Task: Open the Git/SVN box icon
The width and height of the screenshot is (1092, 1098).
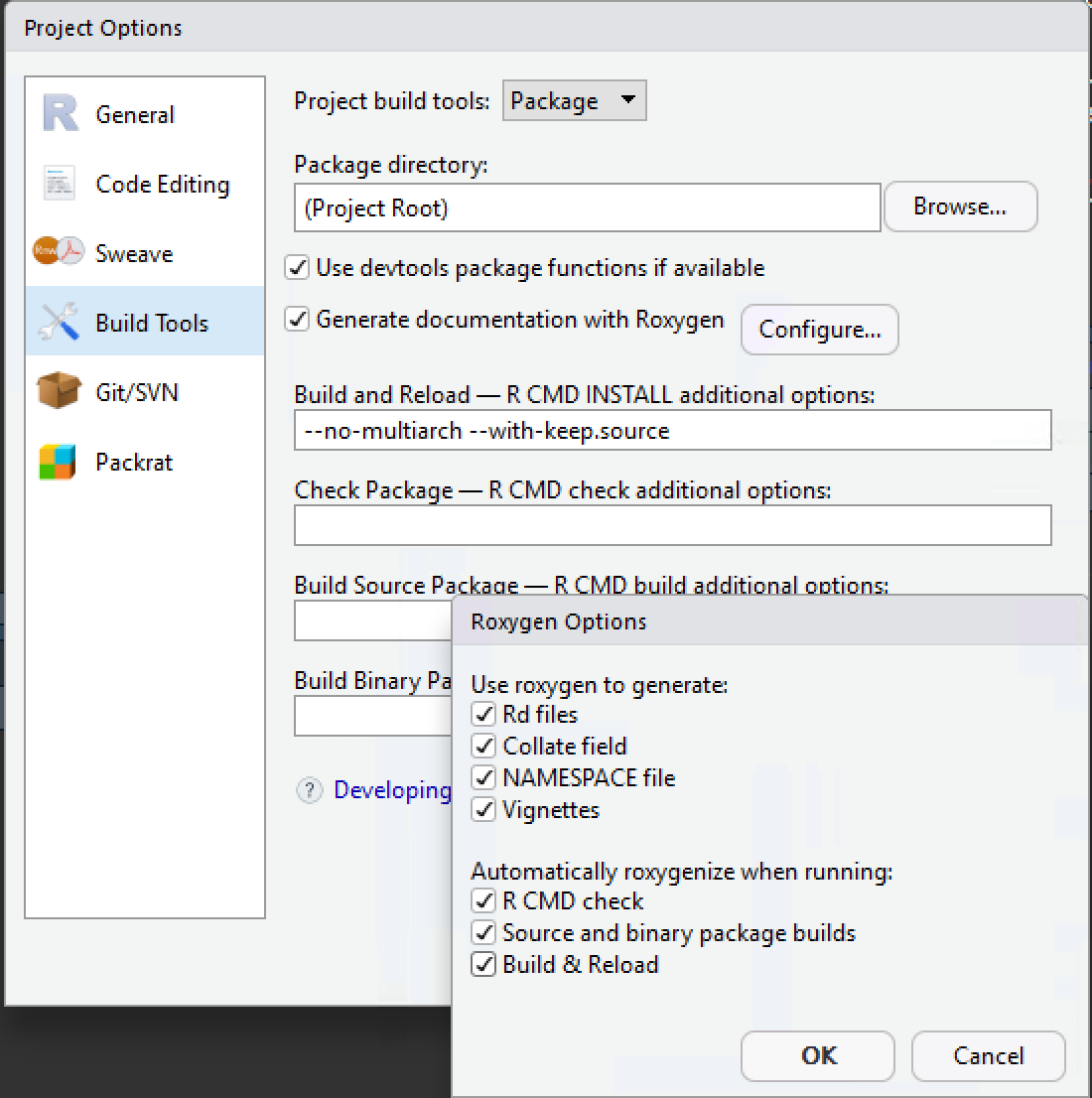Action: coord(59,390)
